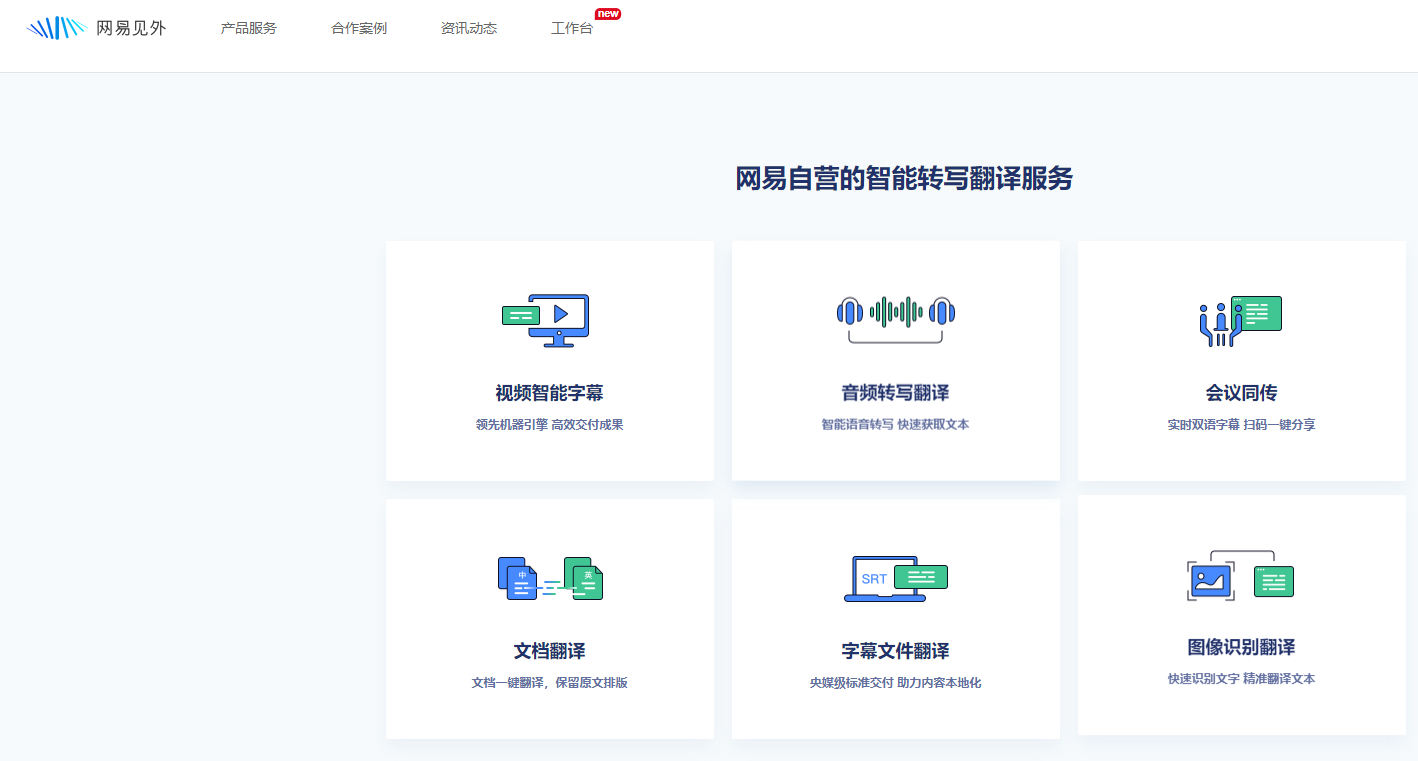Image resolution: width=1418 pixels, height=761 pixels.
Task: Open the 文档翻译 service link
Action: pos(549,651)
